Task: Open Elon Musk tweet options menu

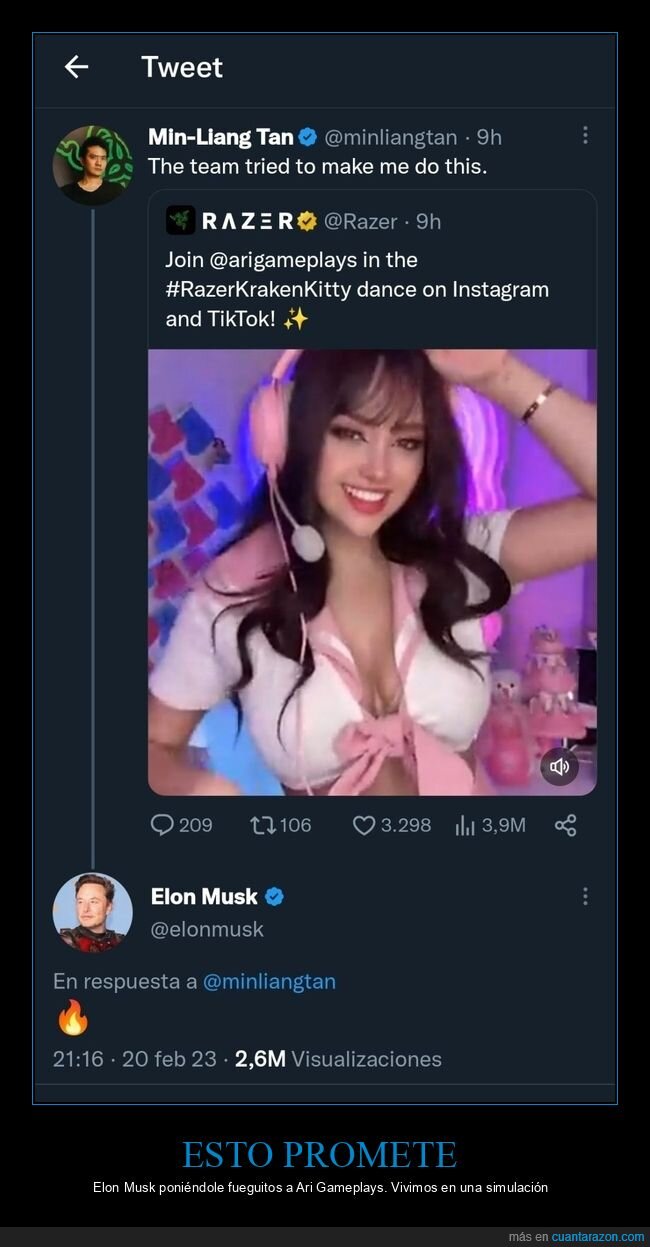Action: point(585,896)
